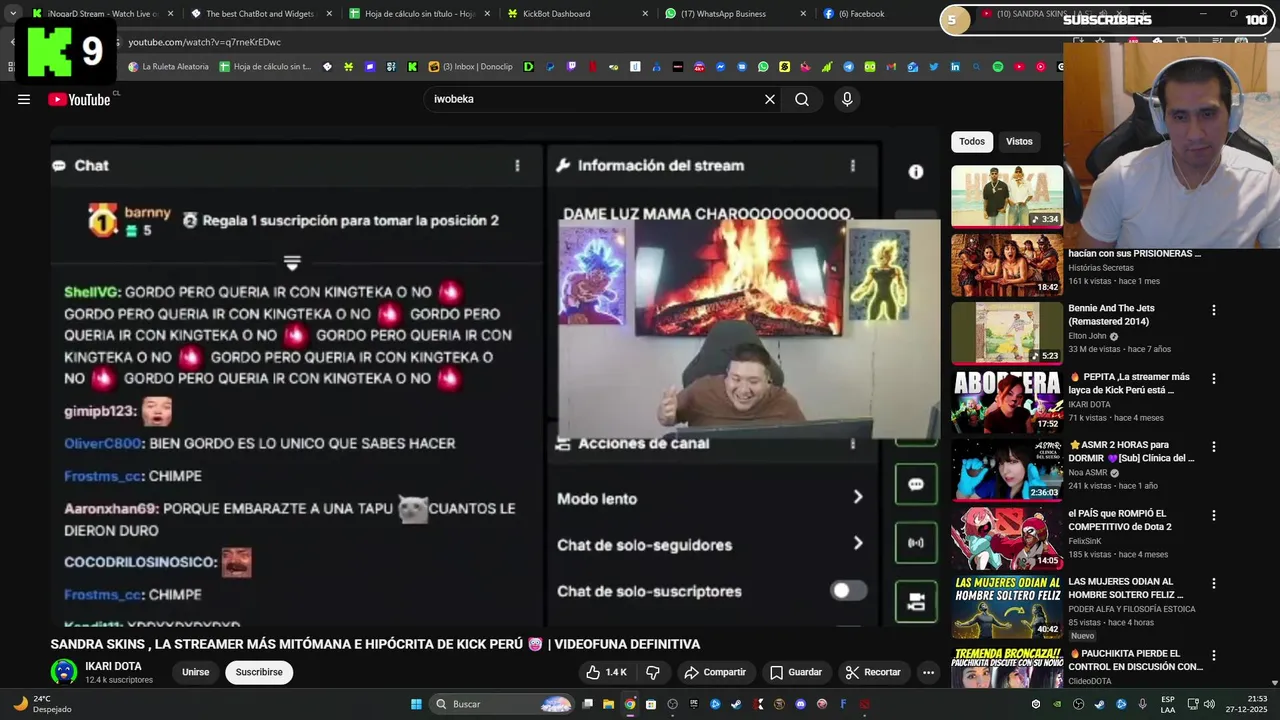This screenshot has height=720, width=1280.
Task: Open options for PEPITA streamer video
Action: [x=1214, y=379]
